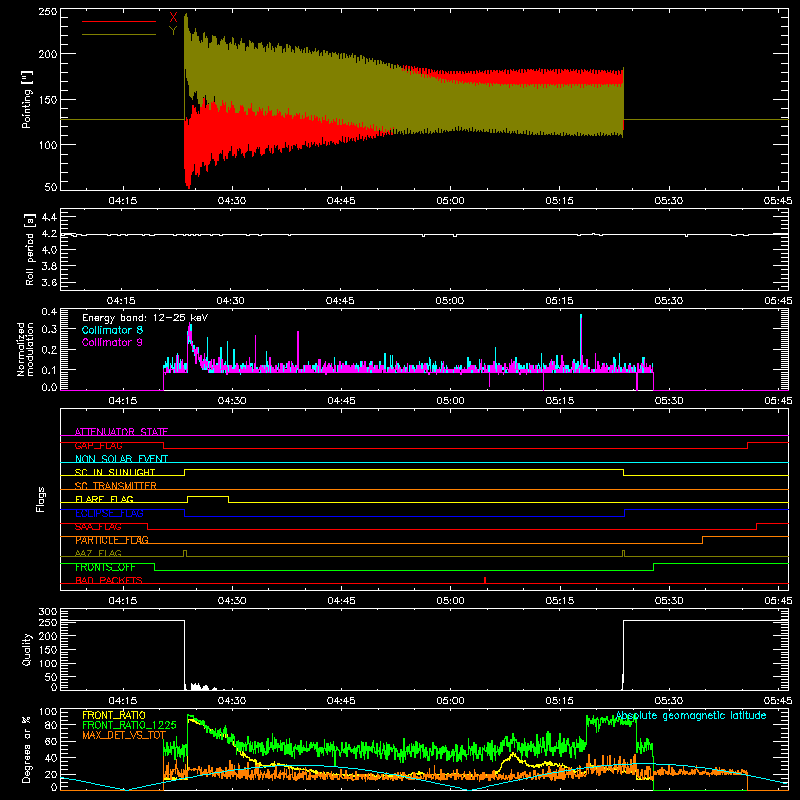Click the '300' tick on Quality axis

48,612
